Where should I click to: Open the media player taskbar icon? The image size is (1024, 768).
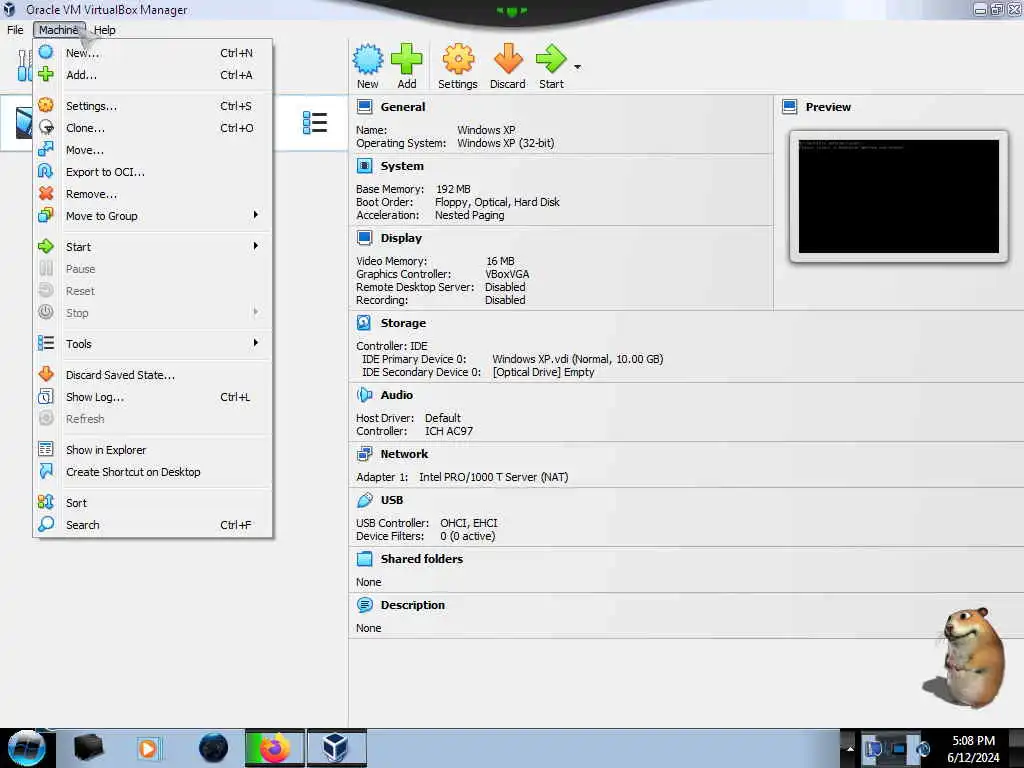point(148,748)
